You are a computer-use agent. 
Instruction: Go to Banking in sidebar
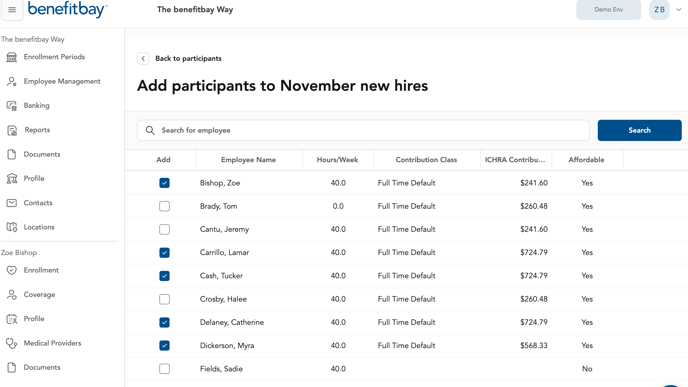click(36, 106)
